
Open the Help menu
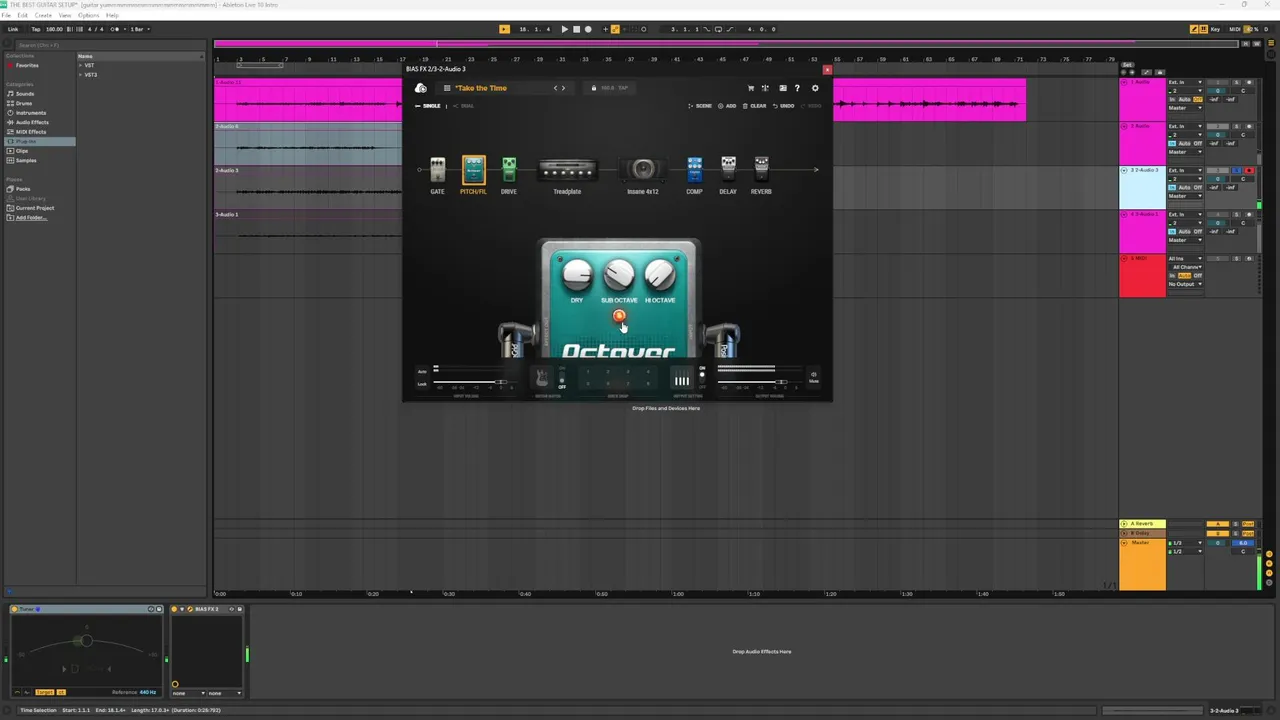[x=112, y=16]
